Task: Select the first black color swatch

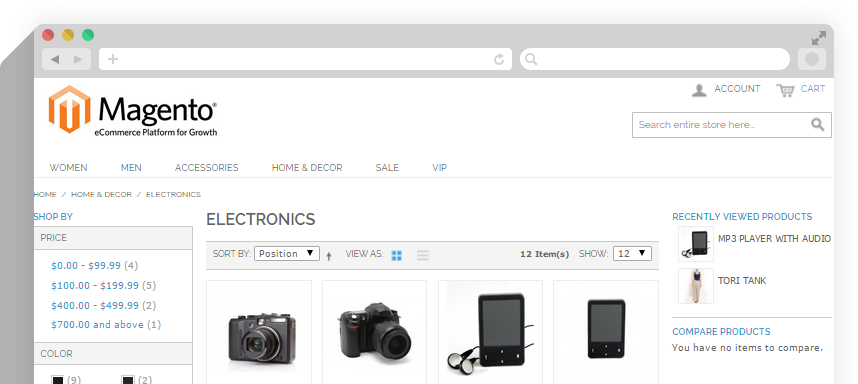Action: point(57,380)
